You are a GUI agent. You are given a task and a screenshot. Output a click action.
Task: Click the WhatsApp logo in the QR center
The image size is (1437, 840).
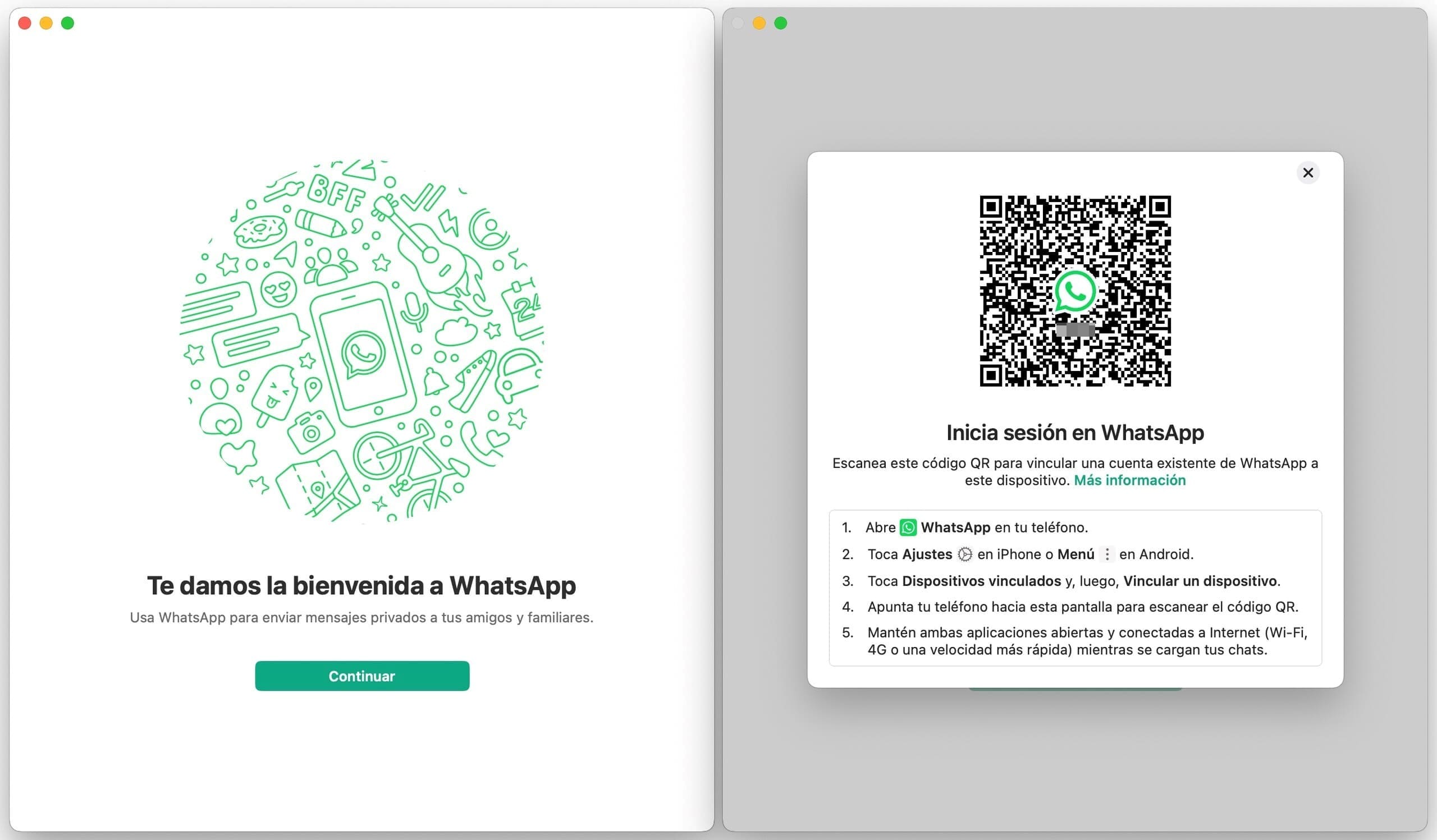point(1075,291)
